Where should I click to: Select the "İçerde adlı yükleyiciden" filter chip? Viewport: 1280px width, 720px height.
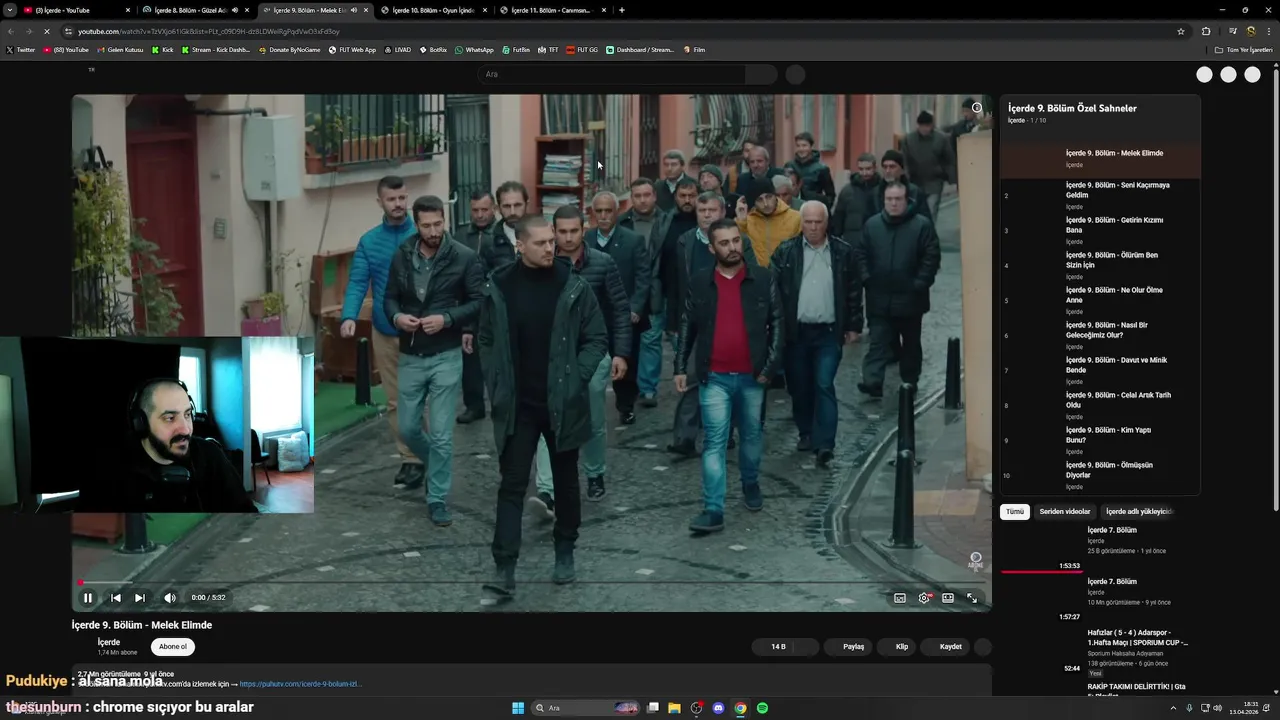point(1139,512)
